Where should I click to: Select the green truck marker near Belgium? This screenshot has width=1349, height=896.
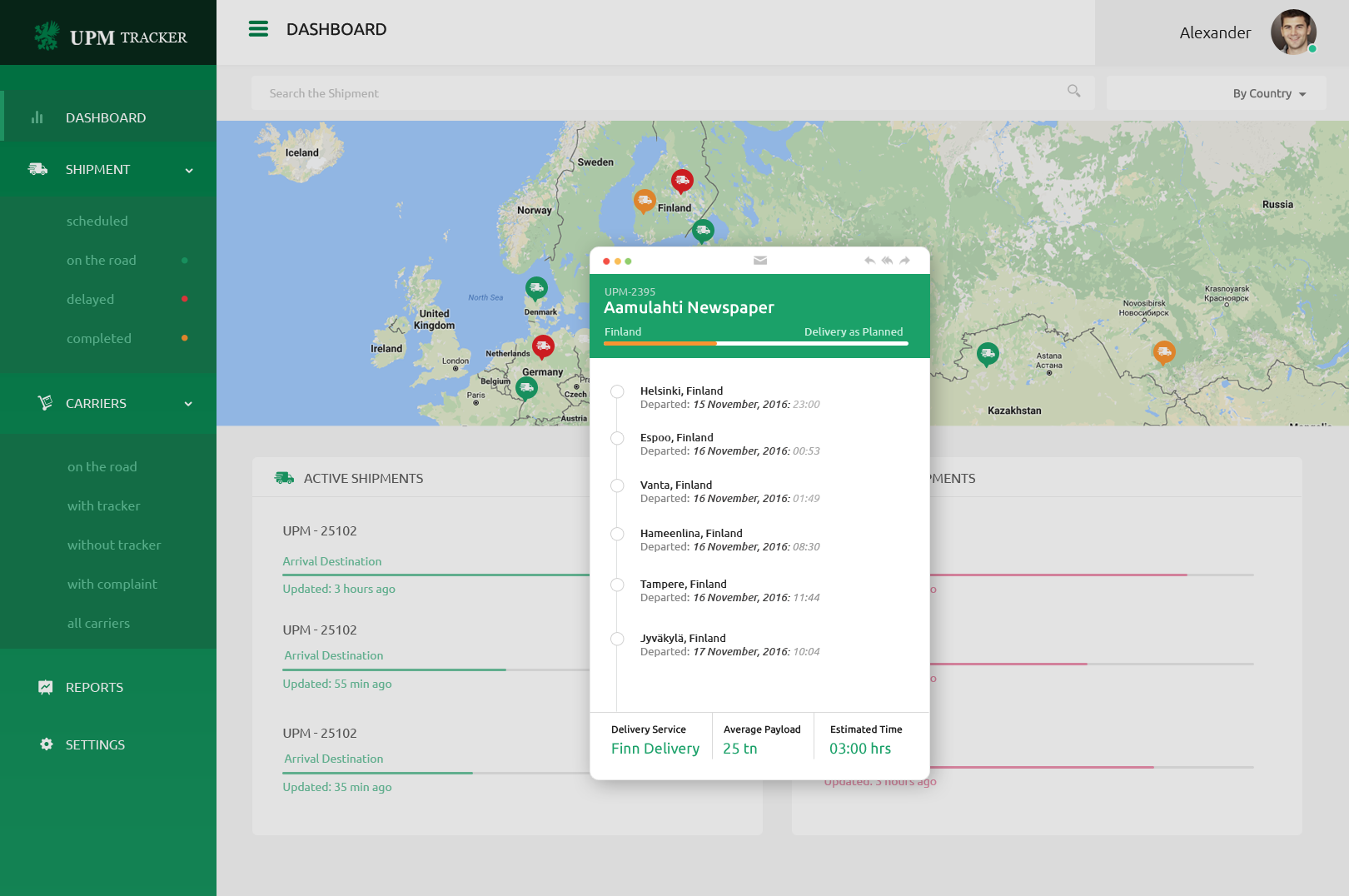coord(526,388)
